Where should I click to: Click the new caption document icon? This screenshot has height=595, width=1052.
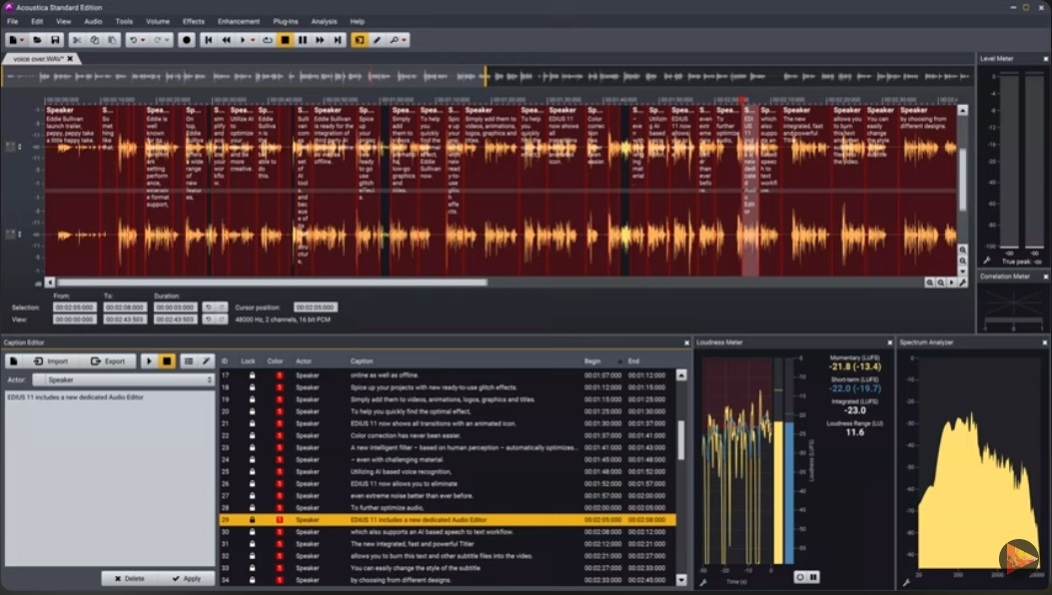pyautogui.click(x=13, y=361)
